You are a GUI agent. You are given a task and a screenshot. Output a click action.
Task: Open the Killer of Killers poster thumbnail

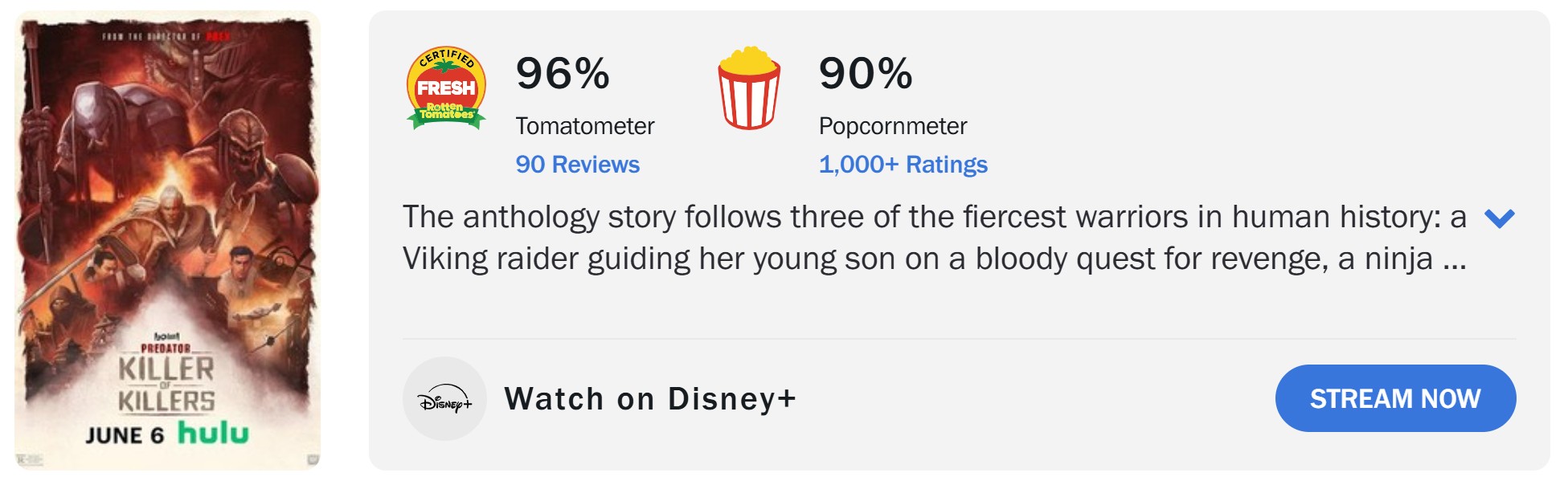tap(167, 241)
